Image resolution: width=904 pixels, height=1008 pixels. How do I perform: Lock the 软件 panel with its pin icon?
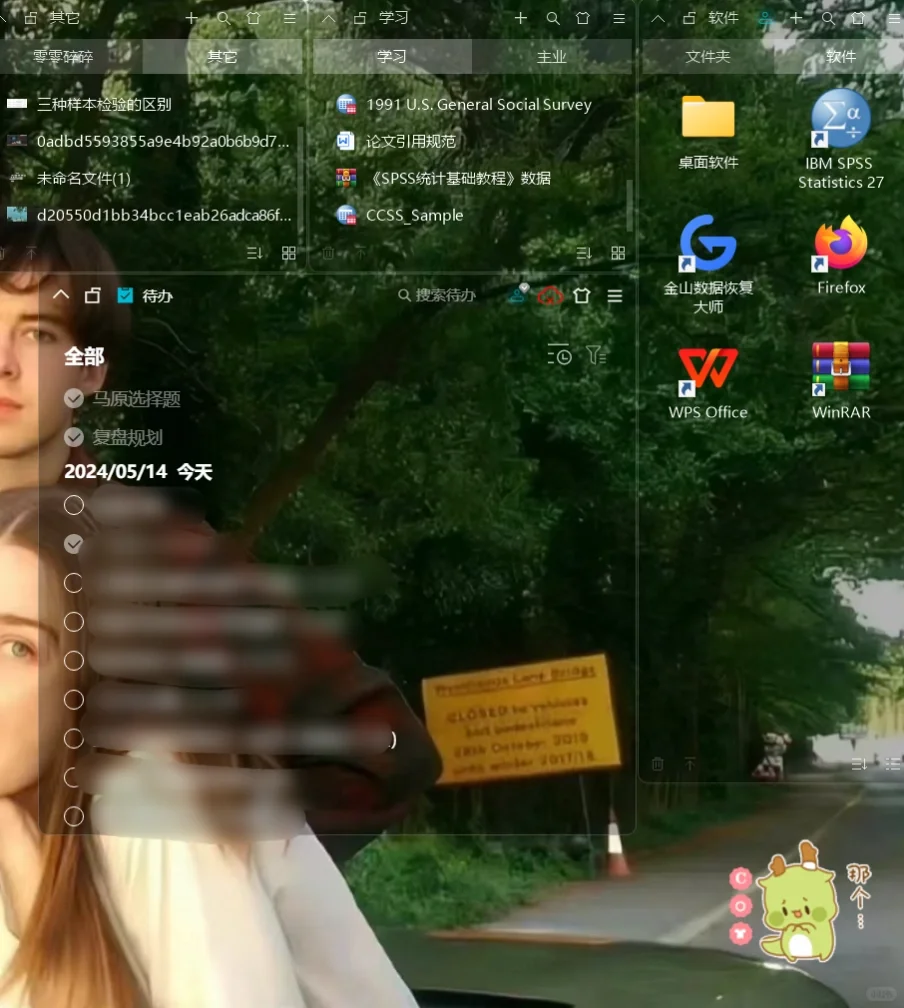(x=689, y=18)
